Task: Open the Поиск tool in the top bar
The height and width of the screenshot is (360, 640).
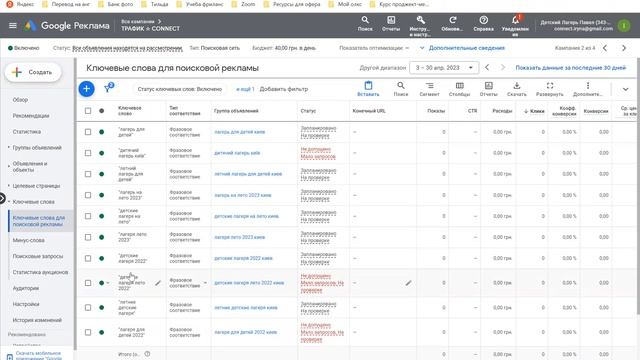Action: [x=365, y=23]
